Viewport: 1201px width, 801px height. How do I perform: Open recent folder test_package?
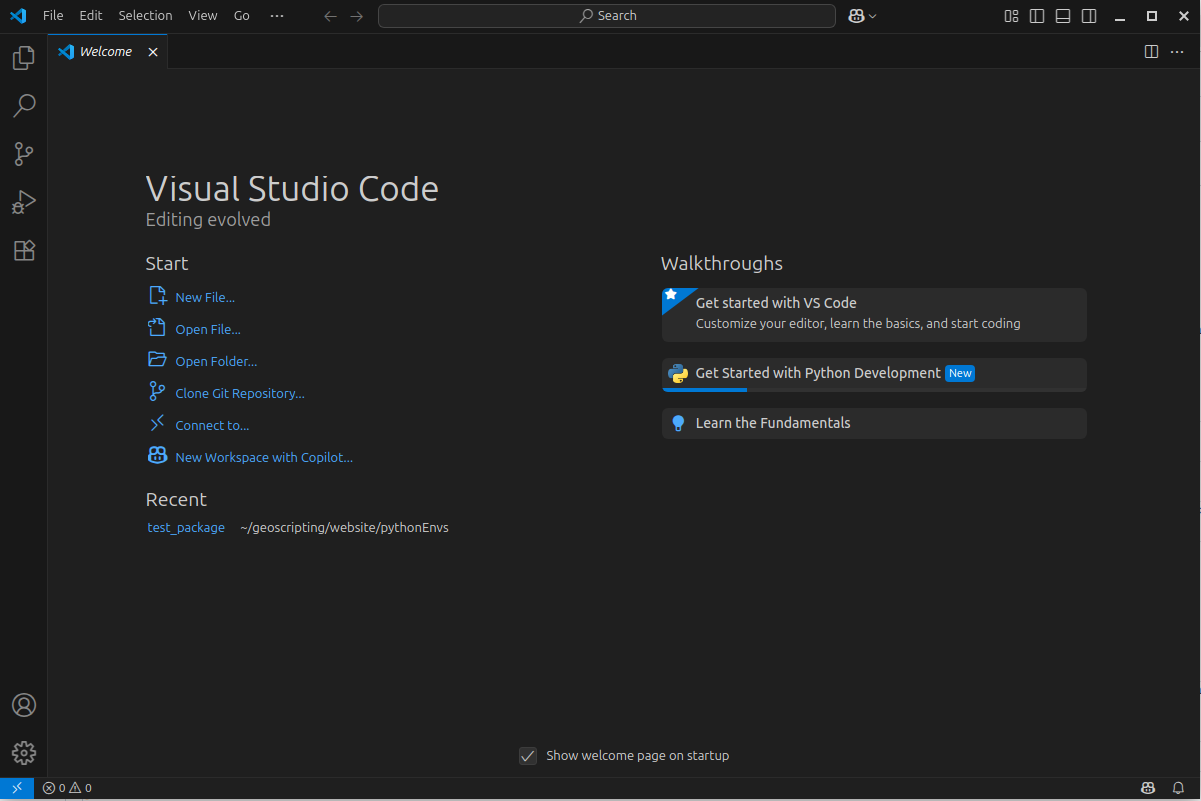186,527
